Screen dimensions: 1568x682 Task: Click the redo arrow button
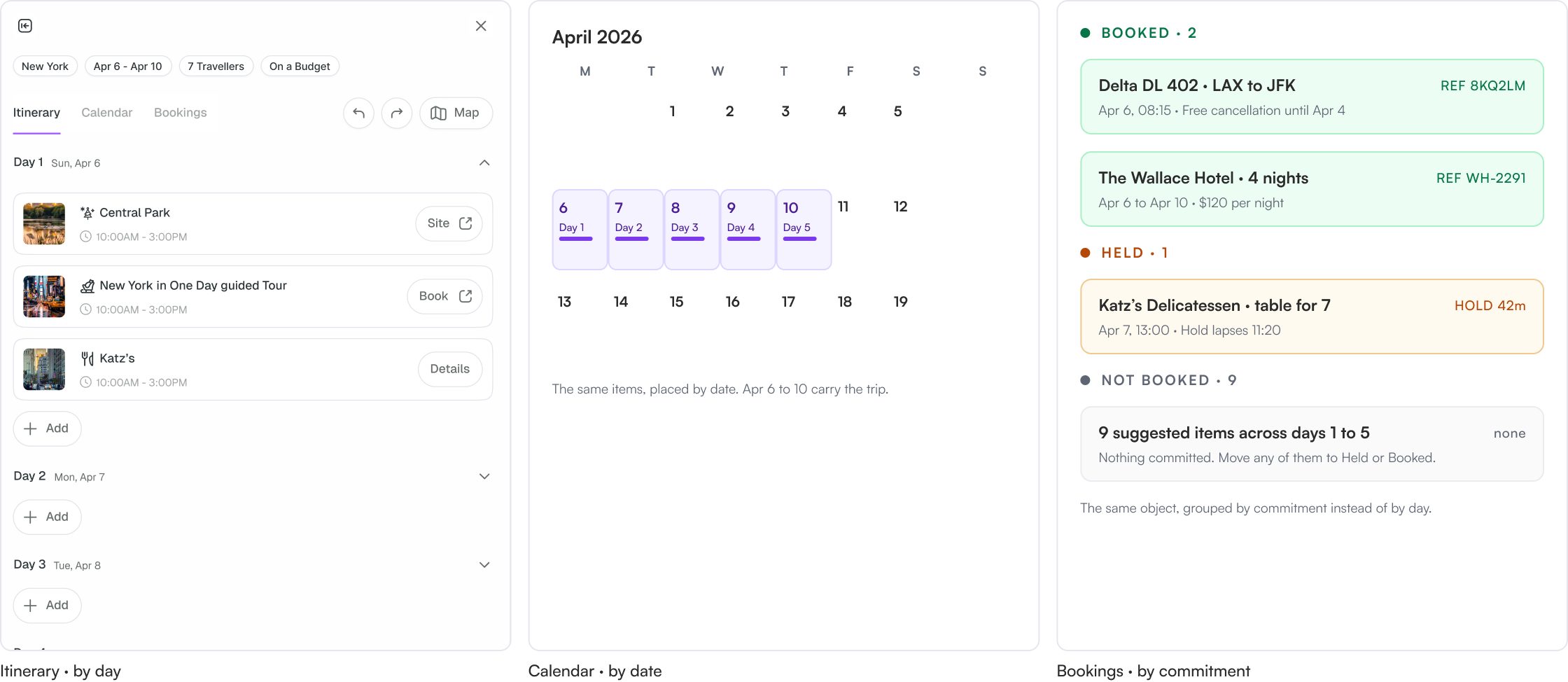[x=397, y=113]
